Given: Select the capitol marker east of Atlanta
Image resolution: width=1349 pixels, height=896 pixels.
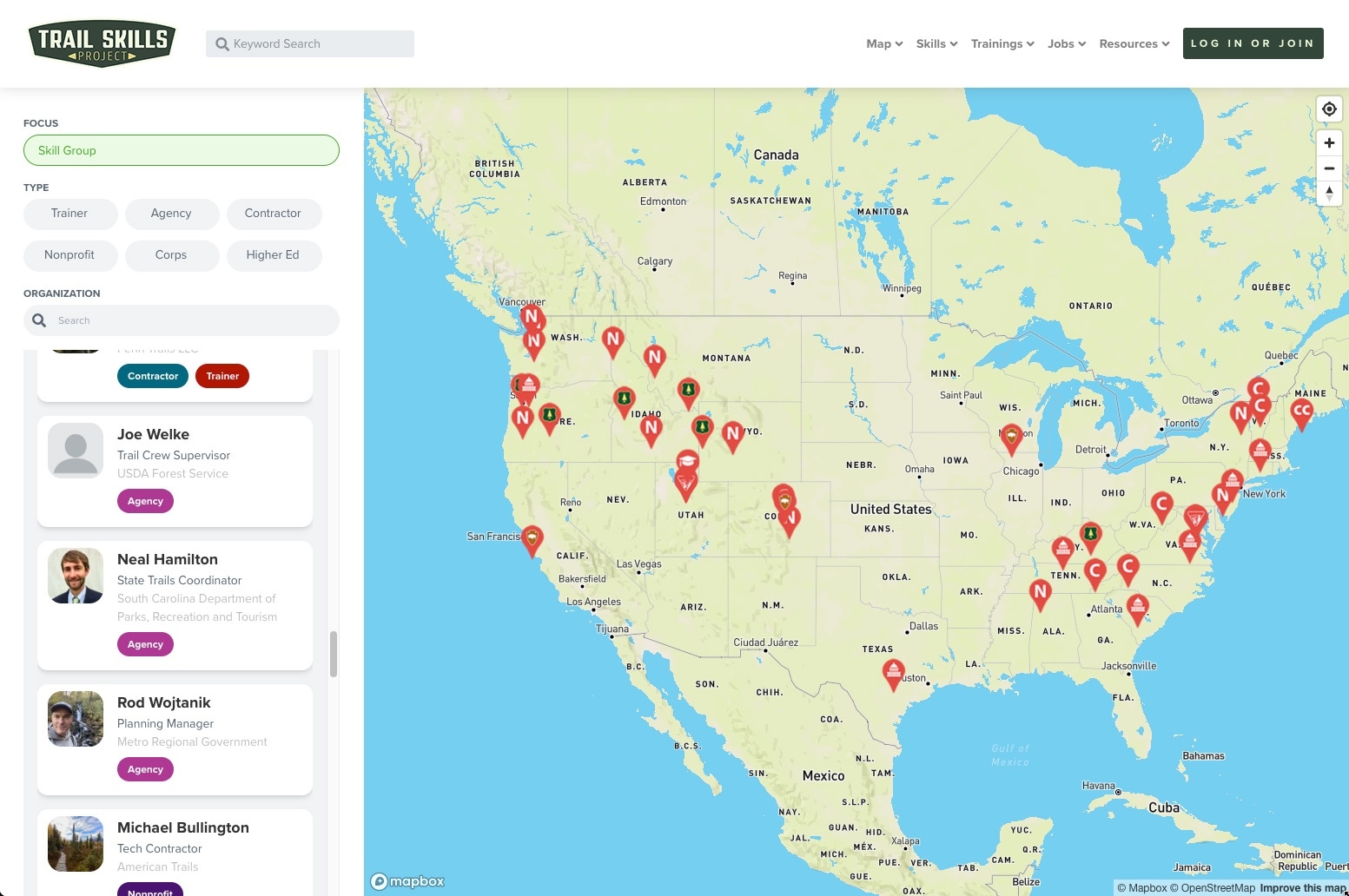Looking at the screenshot, I should click(x=1137, y=609).
